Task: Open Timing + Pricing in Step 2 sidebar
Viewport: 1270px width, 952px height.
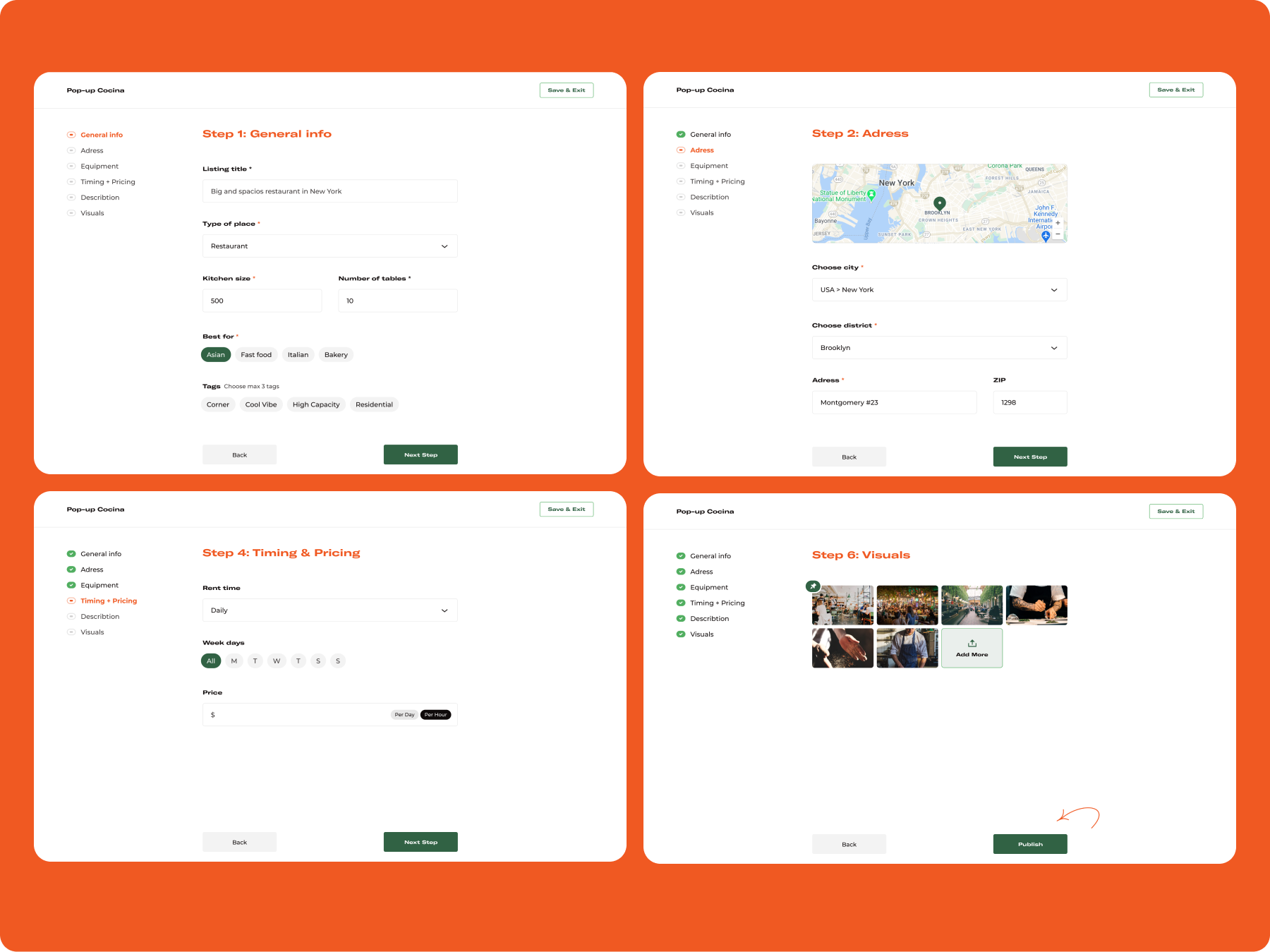Action: 718,181
